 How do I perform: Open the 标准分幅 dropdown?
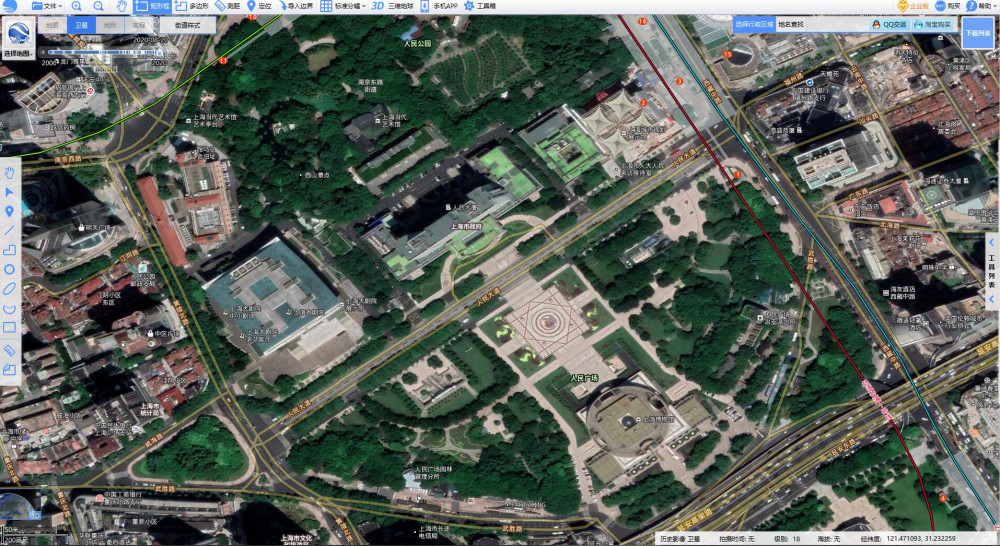[x=343, y=6]
